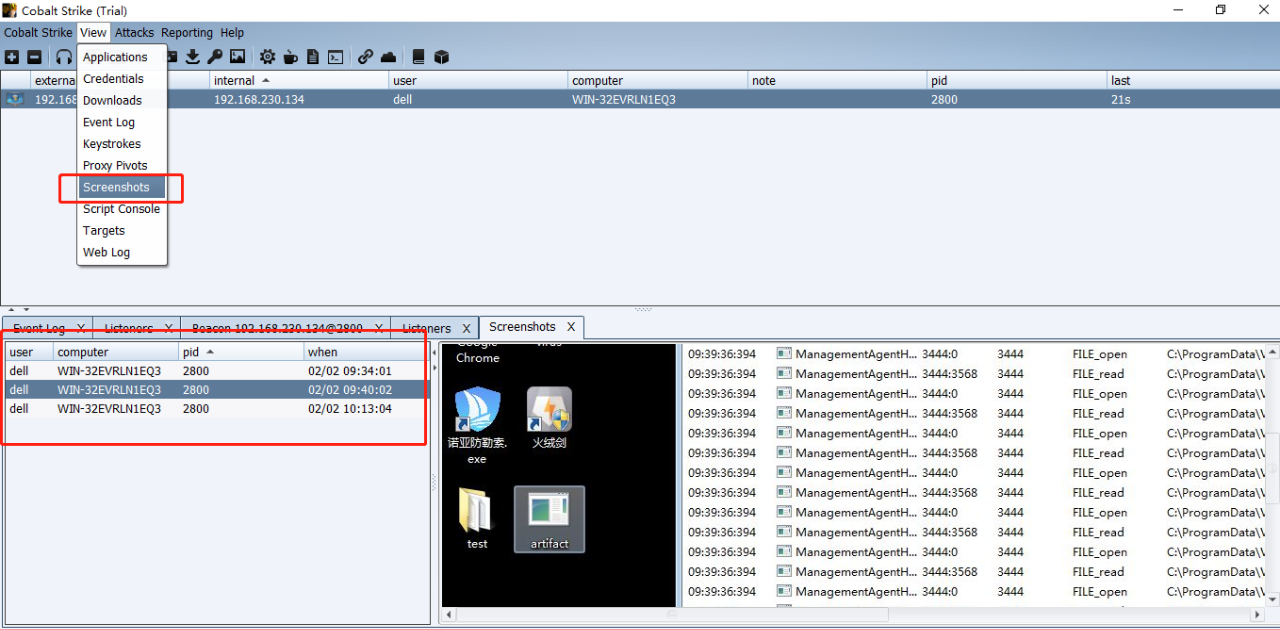The height and width of the screenshot is (630, 1280).
Task: Choose Keystrokes from the View menu
Action: click(x=122, y=144)
